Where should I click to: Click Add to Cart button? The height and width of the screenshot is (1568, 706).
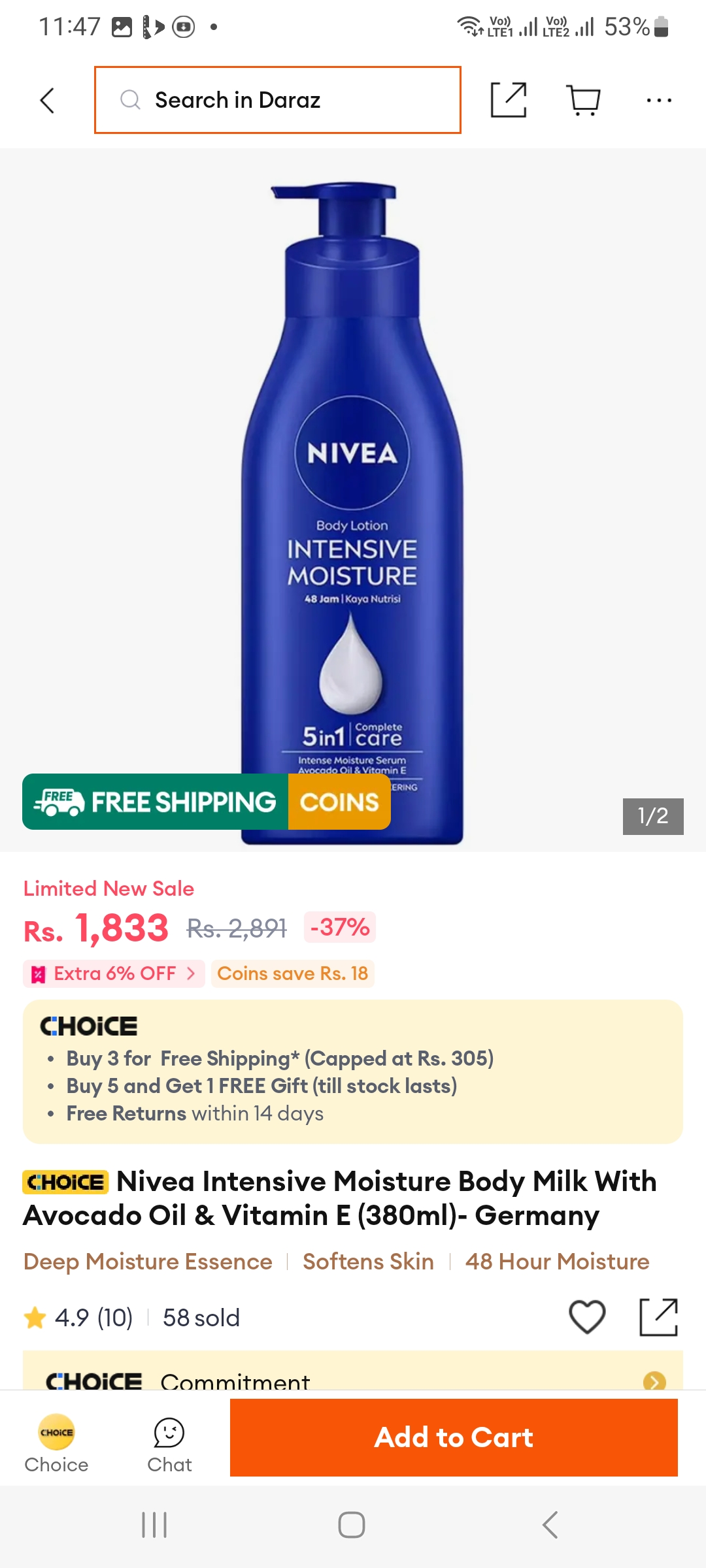(x=454, y=1437)
